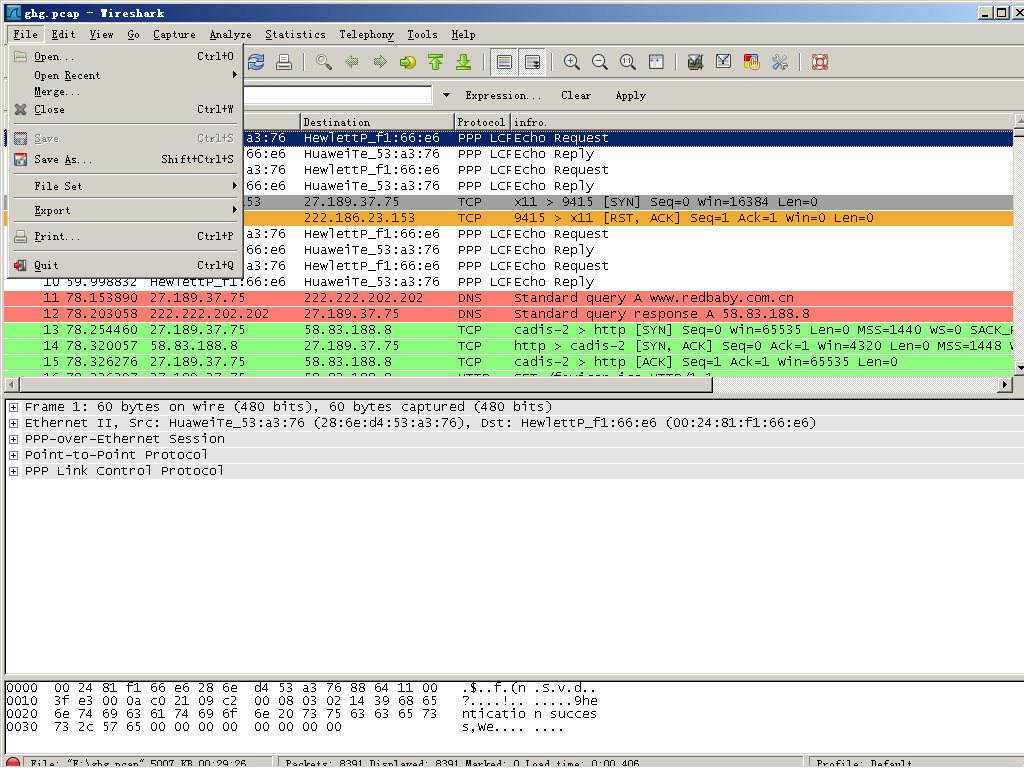Viewport: 1024px width, 768px height.
Task: Click the display filter input field
Action: point(337,95)
